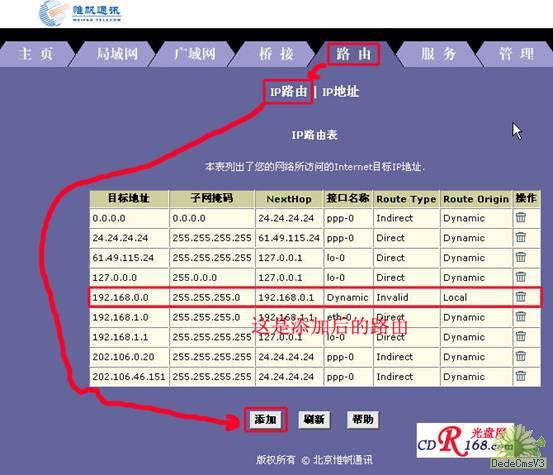Screen dimensions: 553x475
Task: Click trash icon for 61.49.115.24 route
Action: (x=521, y=257)
